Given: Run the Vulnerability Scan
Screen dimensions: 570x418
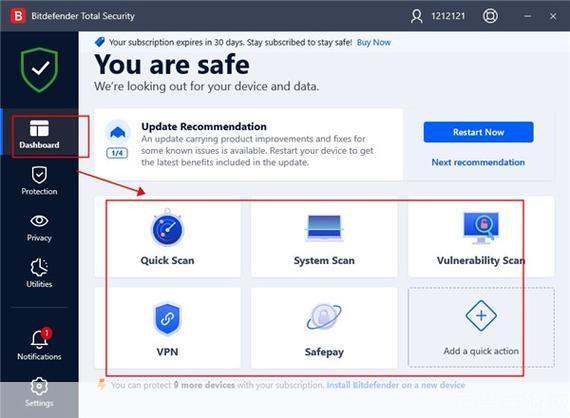Looking at the screenshot, I should [x=481, y=237].
